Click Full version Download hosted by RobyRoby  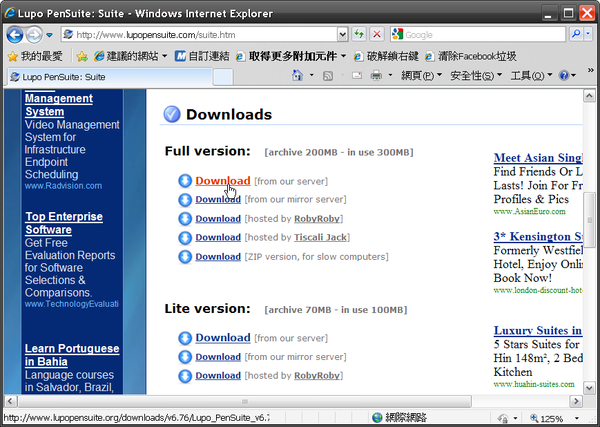tap(218, 218)
